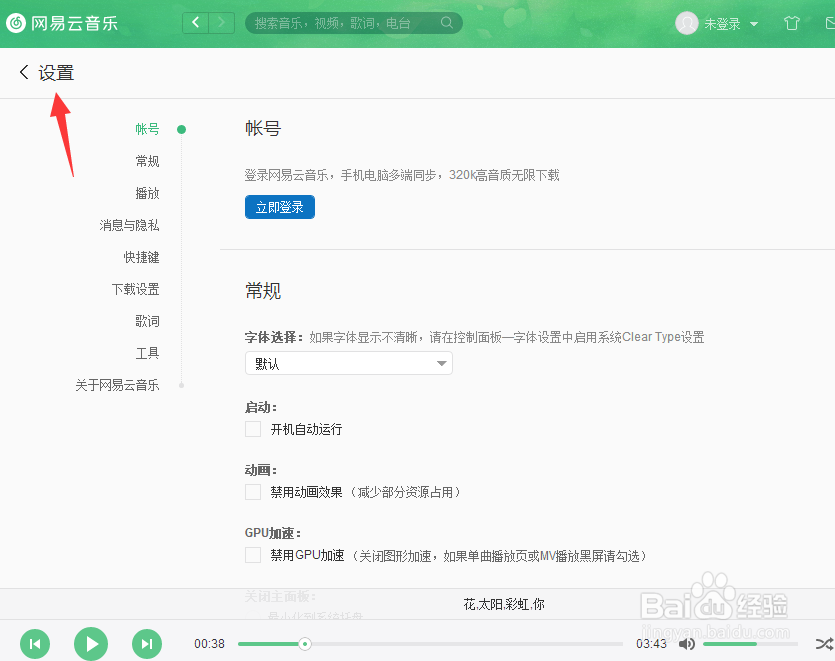
Task: Expand the 未登录 account dropdown arrow
Action: click(754, 24)
